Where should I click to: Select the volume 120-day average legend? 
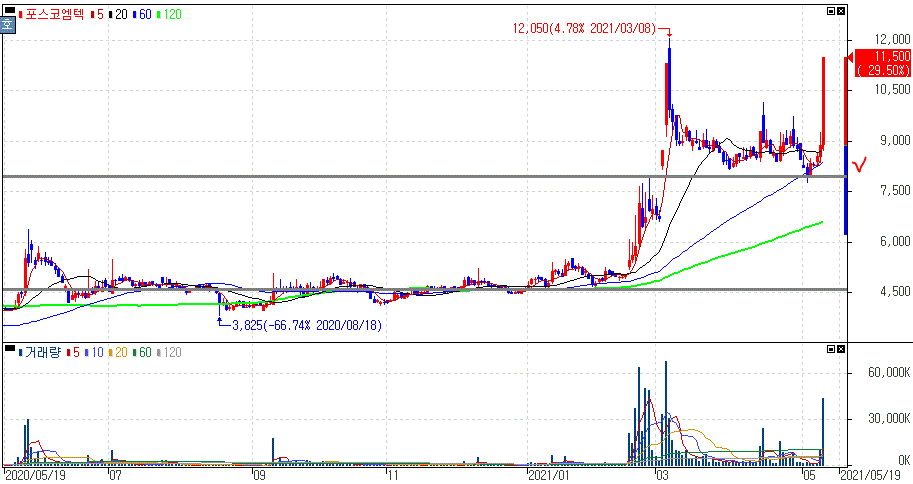169,352
